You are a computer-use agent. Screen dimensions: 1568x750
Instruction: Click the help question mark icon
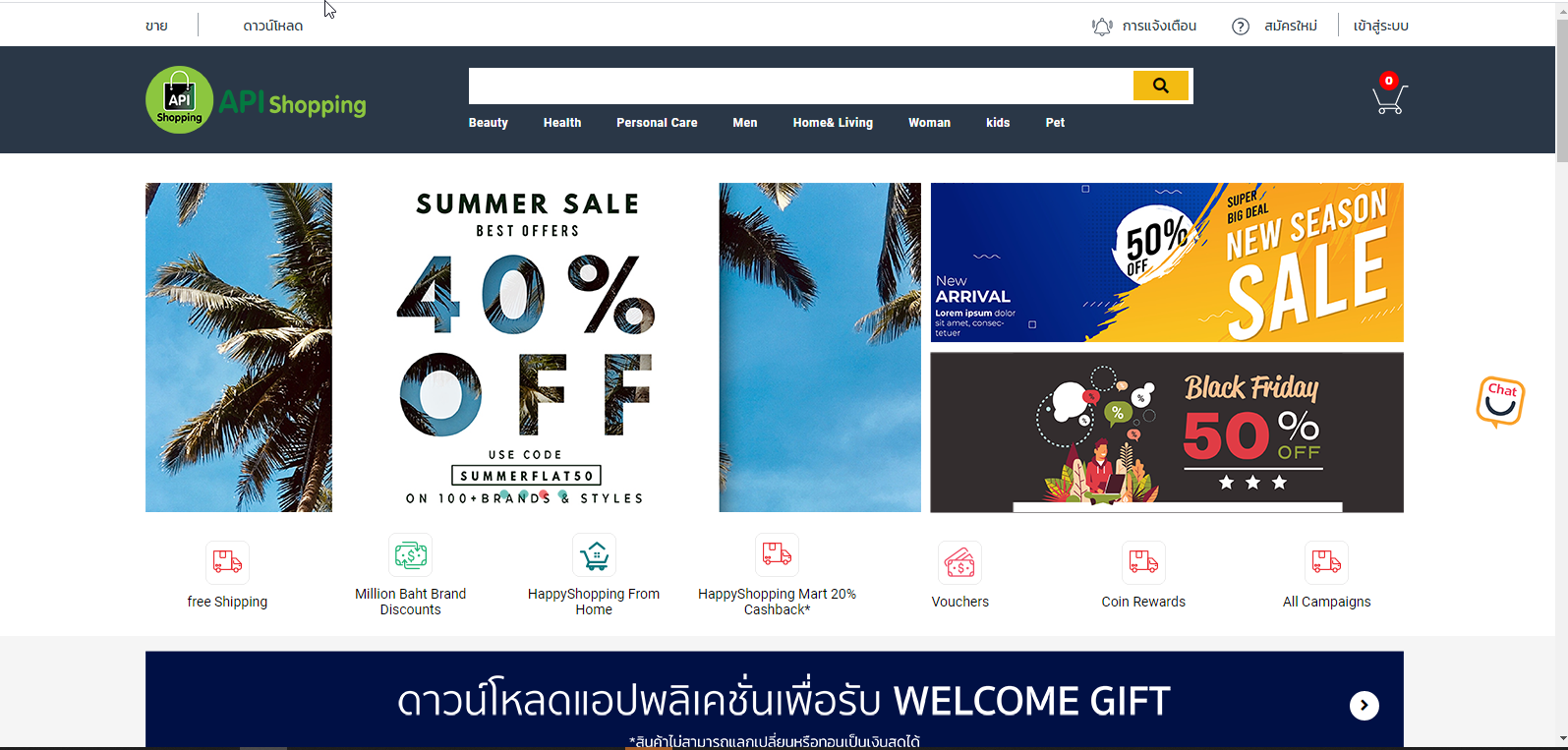tap(1241, 27)
